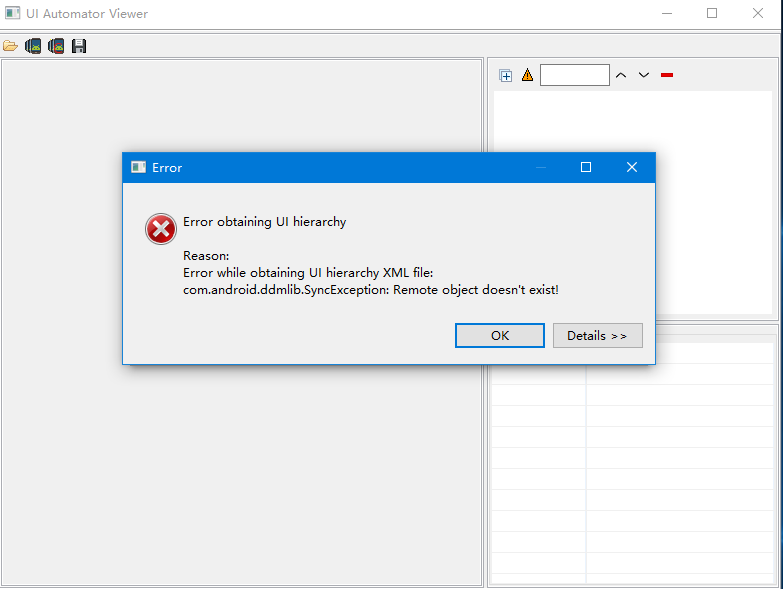This screenshot has height=589, width=783.
Task: Click the Error dialog title bar icon
Action: [x=138, y=167]
